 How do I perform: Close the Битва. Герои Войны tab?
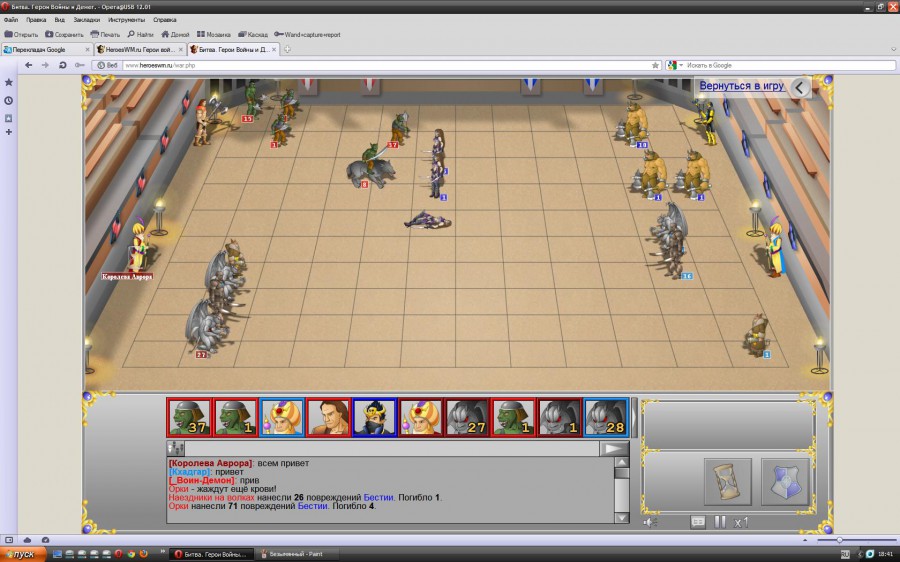point(274,49)
